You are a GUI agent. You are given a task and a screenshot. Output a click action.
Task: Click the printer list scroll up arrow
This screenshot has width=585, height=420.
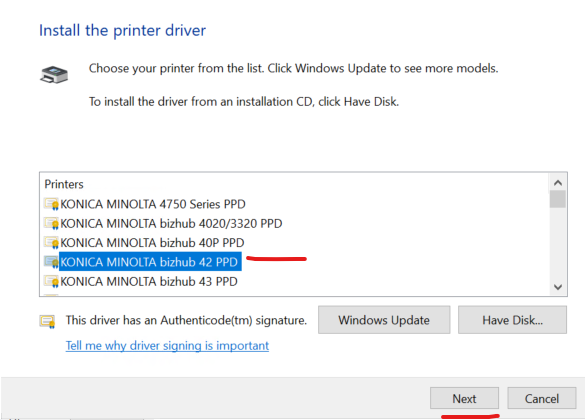[x=558, y=183]
